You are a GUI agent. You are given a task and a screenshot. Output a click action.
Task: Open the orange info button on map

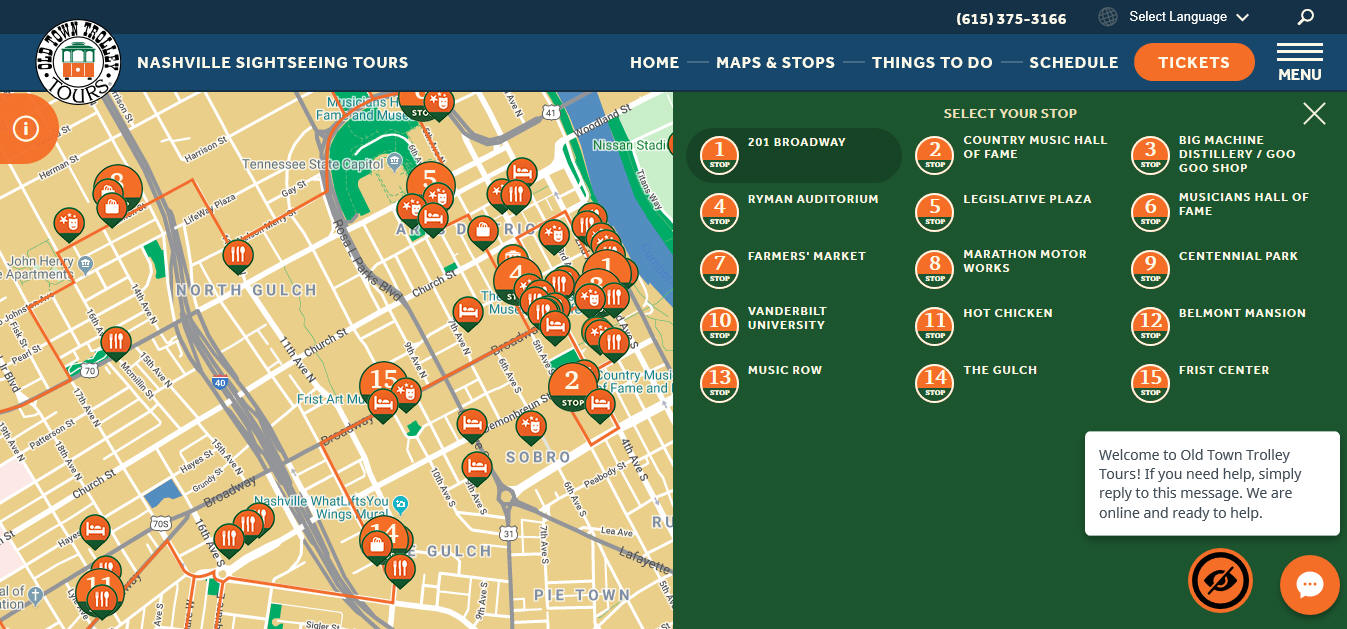[x=26, y=128]
